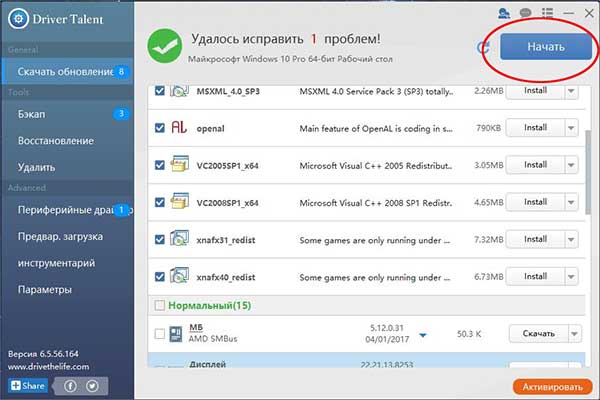Open Предвар. загрузка section in sidebar
Viewport: 600px width, 400px height.
(x=67, y=237)
